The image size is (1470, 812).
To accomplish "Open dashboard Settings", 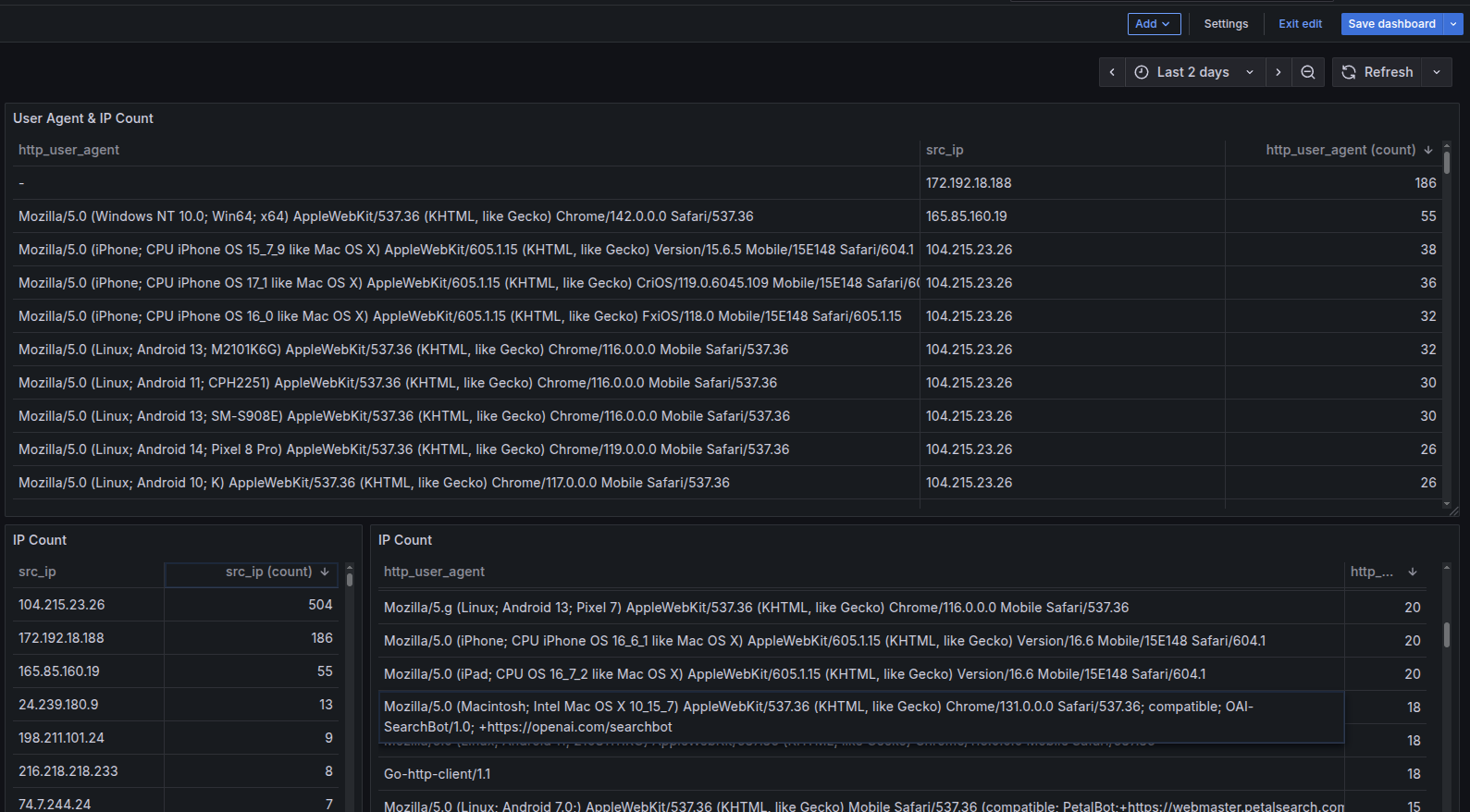I will pos(1226,24).
